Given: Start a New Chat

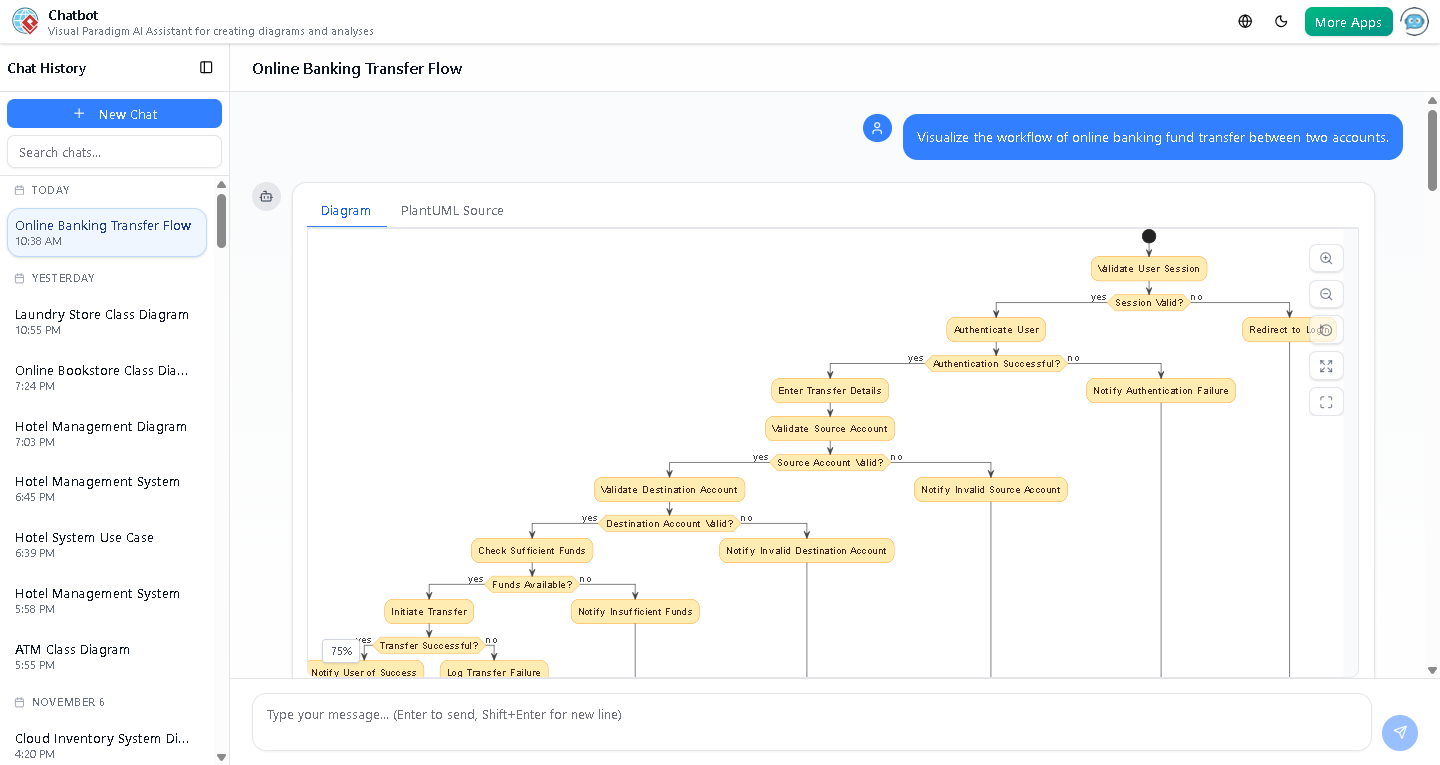Looking at the screenshot, I should pyautogui.click(x=114, y=113).
